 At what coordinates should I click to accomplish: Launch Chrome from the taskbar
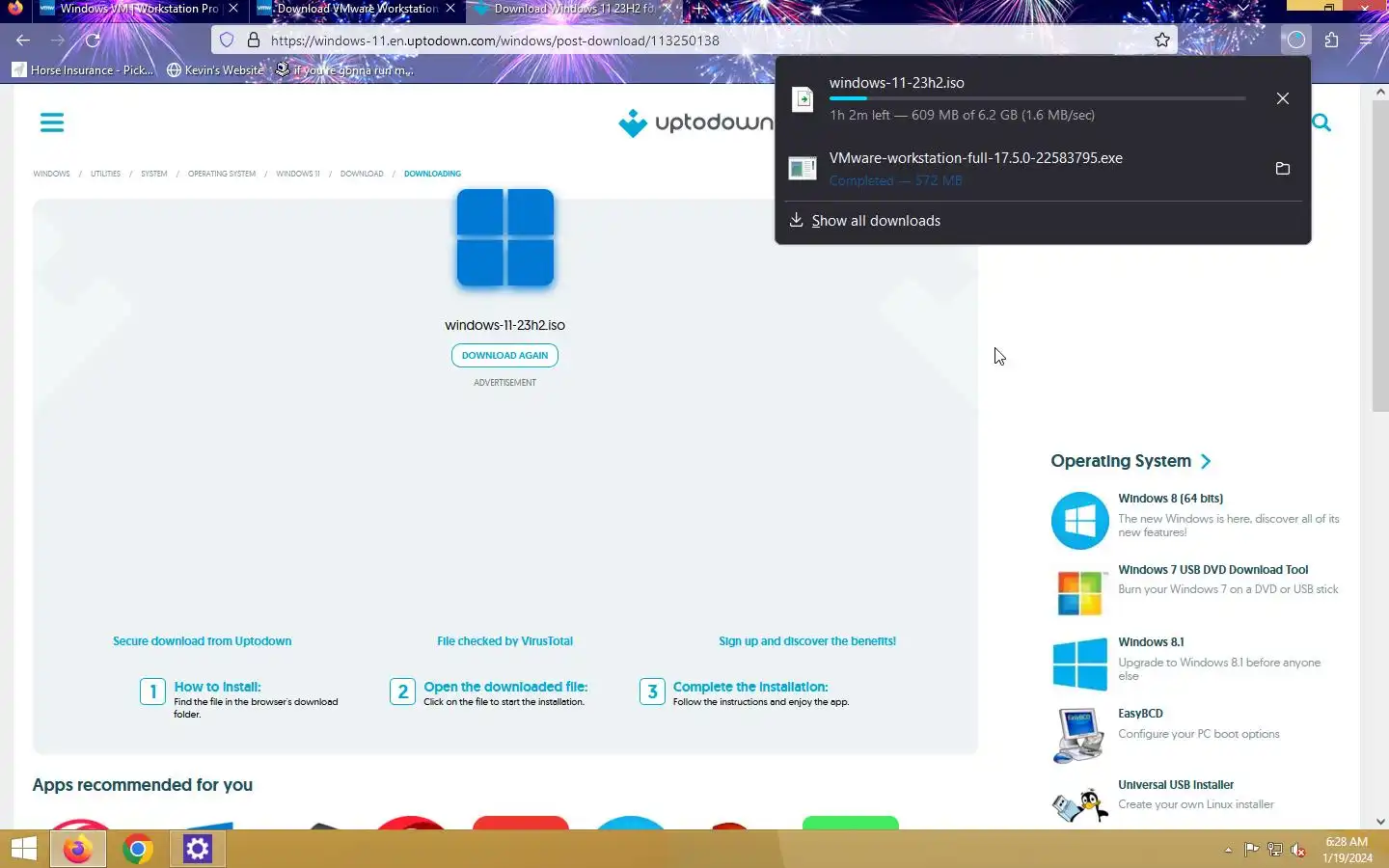(138, 849)
